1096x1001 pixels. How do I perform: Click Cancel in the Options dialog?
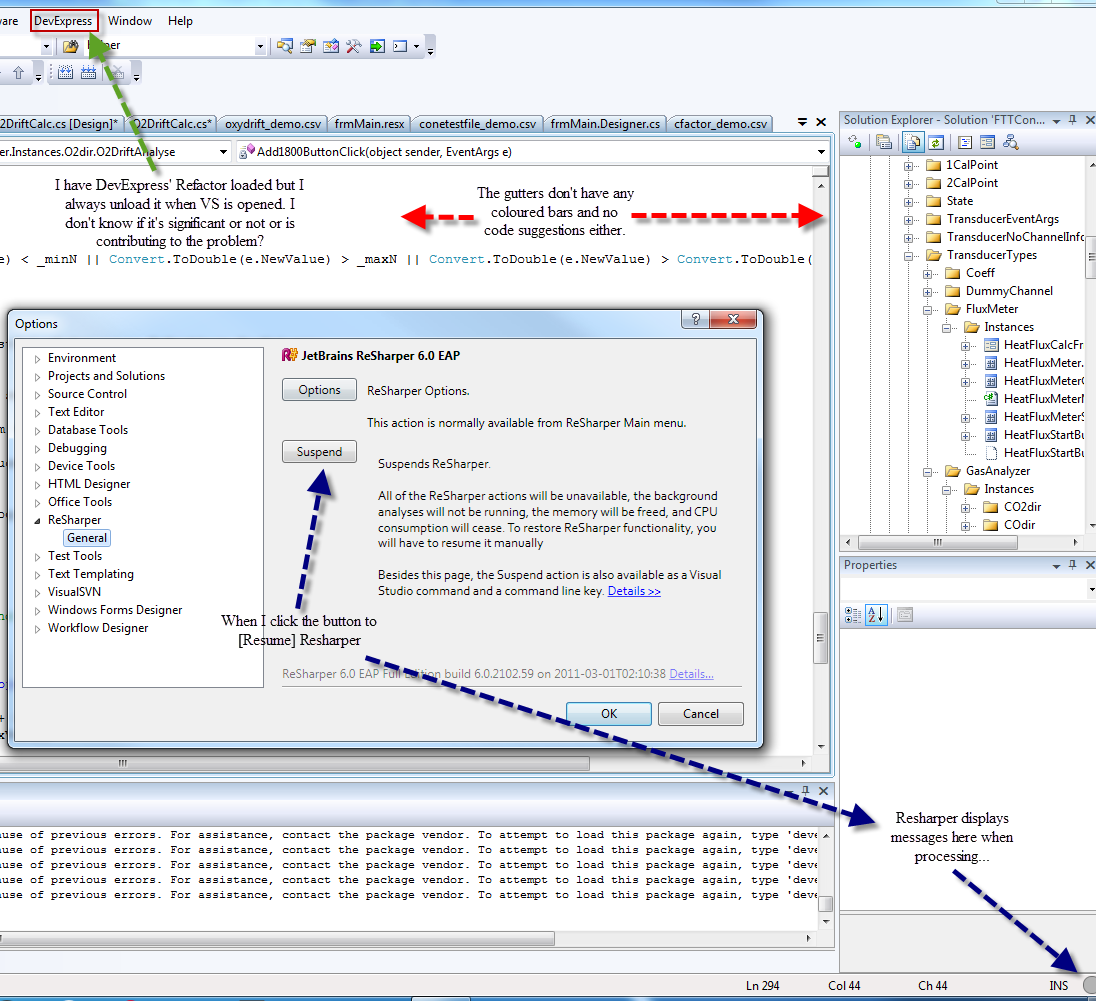[700, 714]
